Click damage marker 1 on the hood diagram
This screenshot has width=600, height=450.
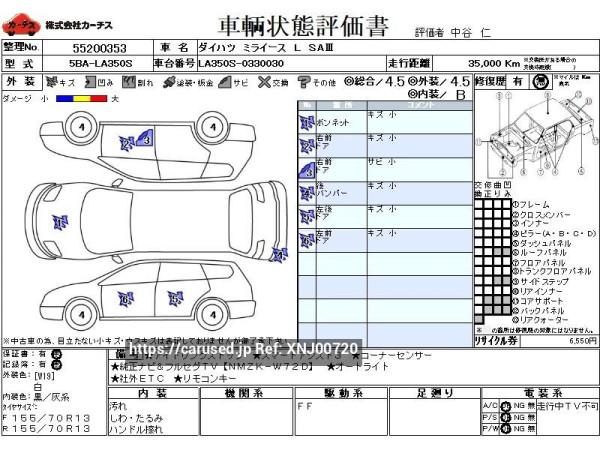pos(61,222)
